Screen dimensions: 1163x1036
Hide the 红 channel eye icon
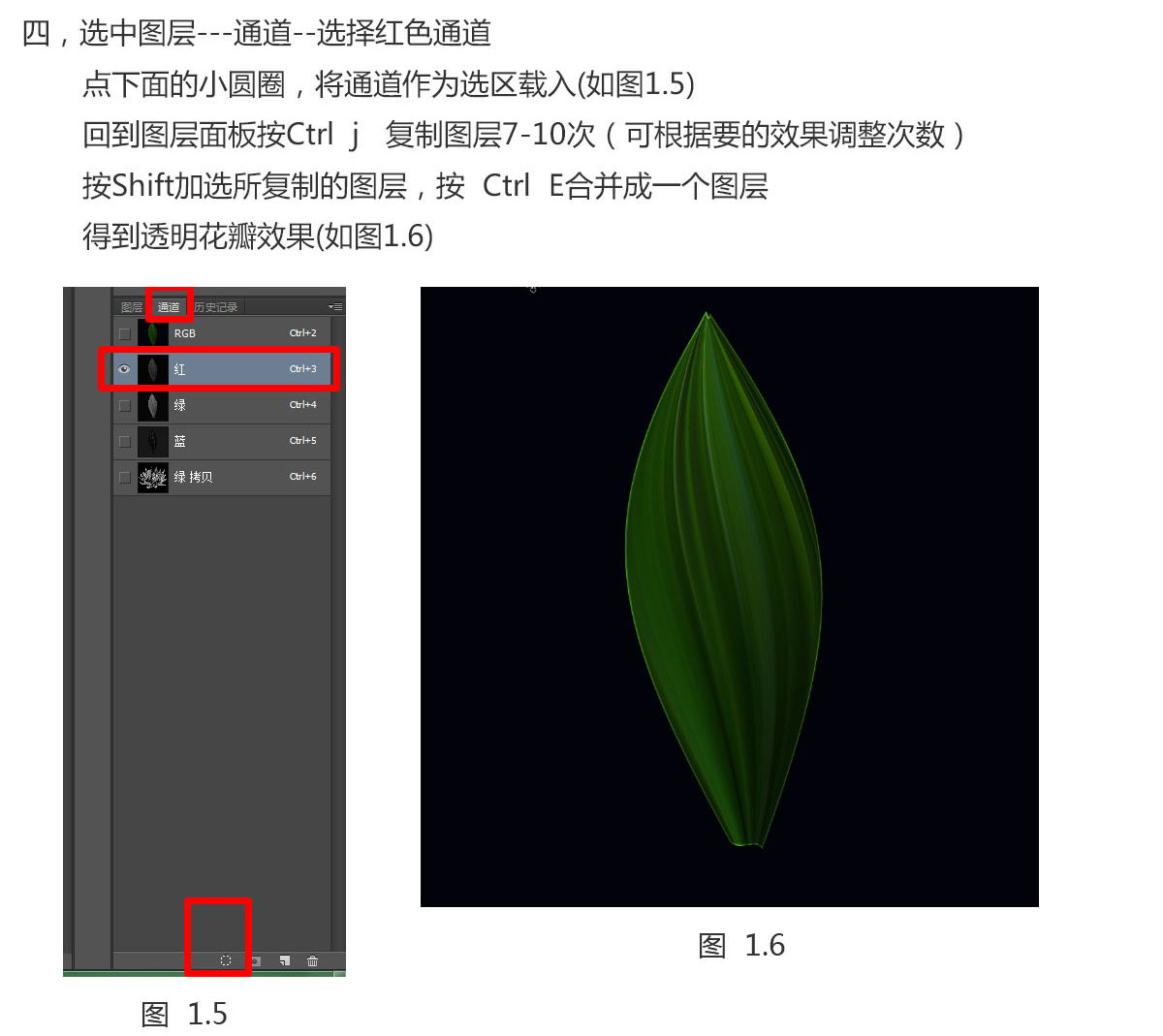[124, 369]
